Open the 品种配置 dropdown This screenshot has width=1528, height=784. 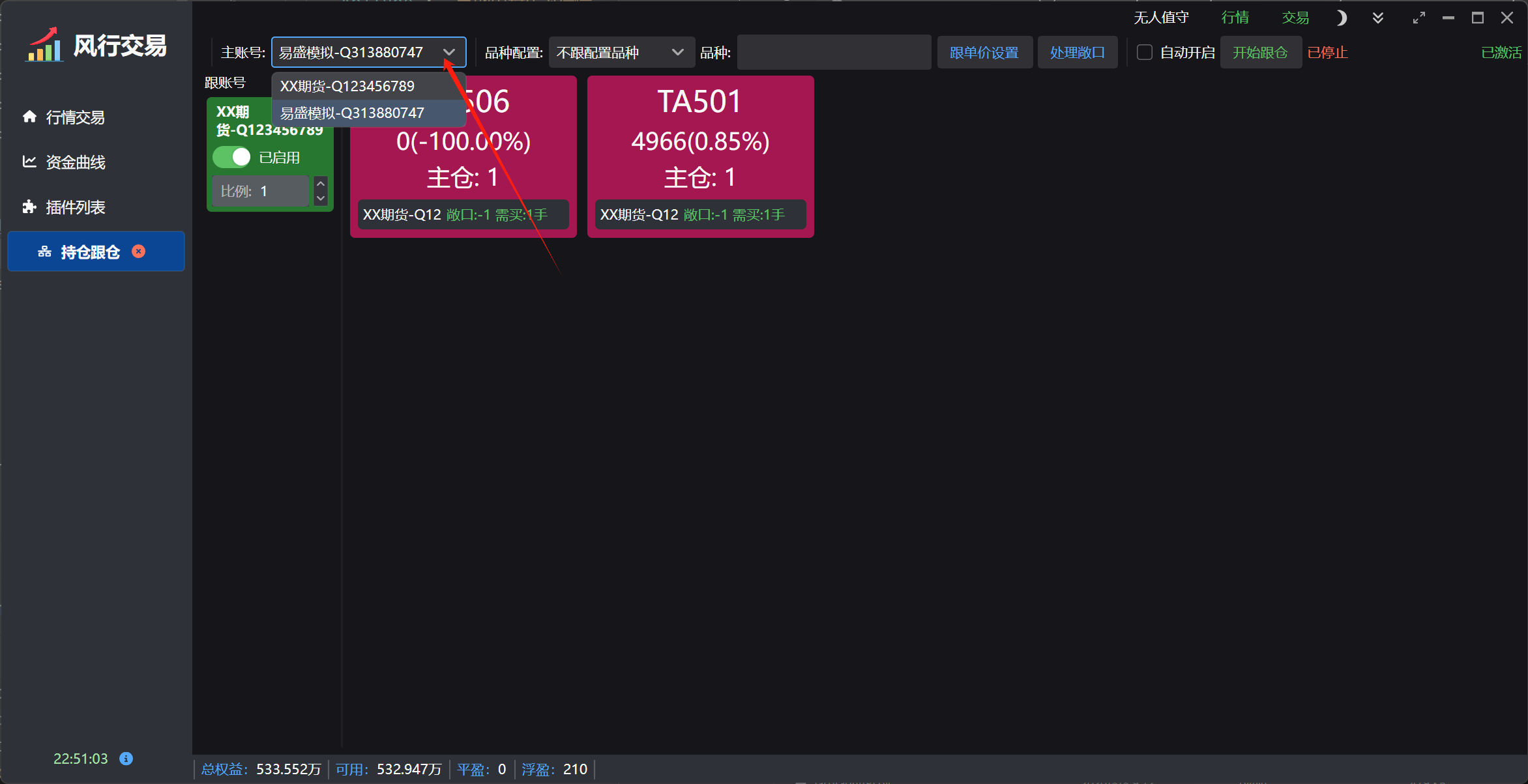coord(621,52)
